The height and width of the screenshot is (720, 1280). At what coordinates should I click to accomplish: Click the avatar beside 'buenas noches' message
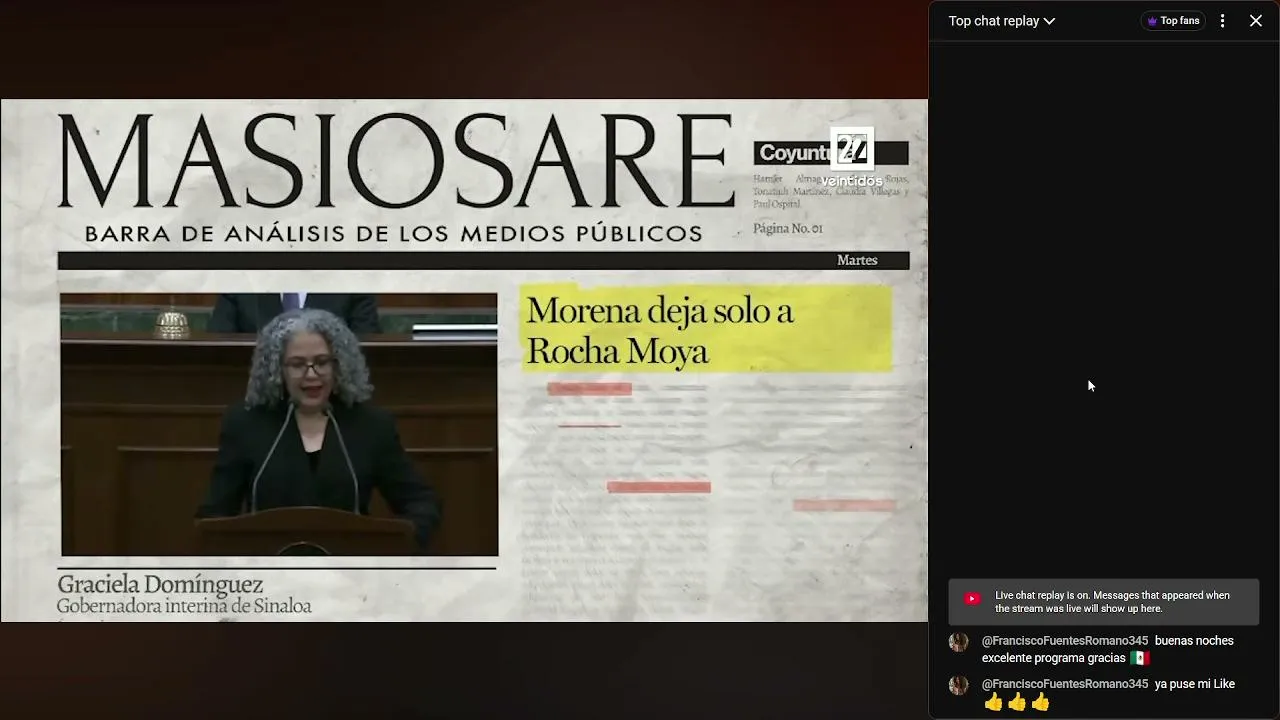click(x=958, y=642)
